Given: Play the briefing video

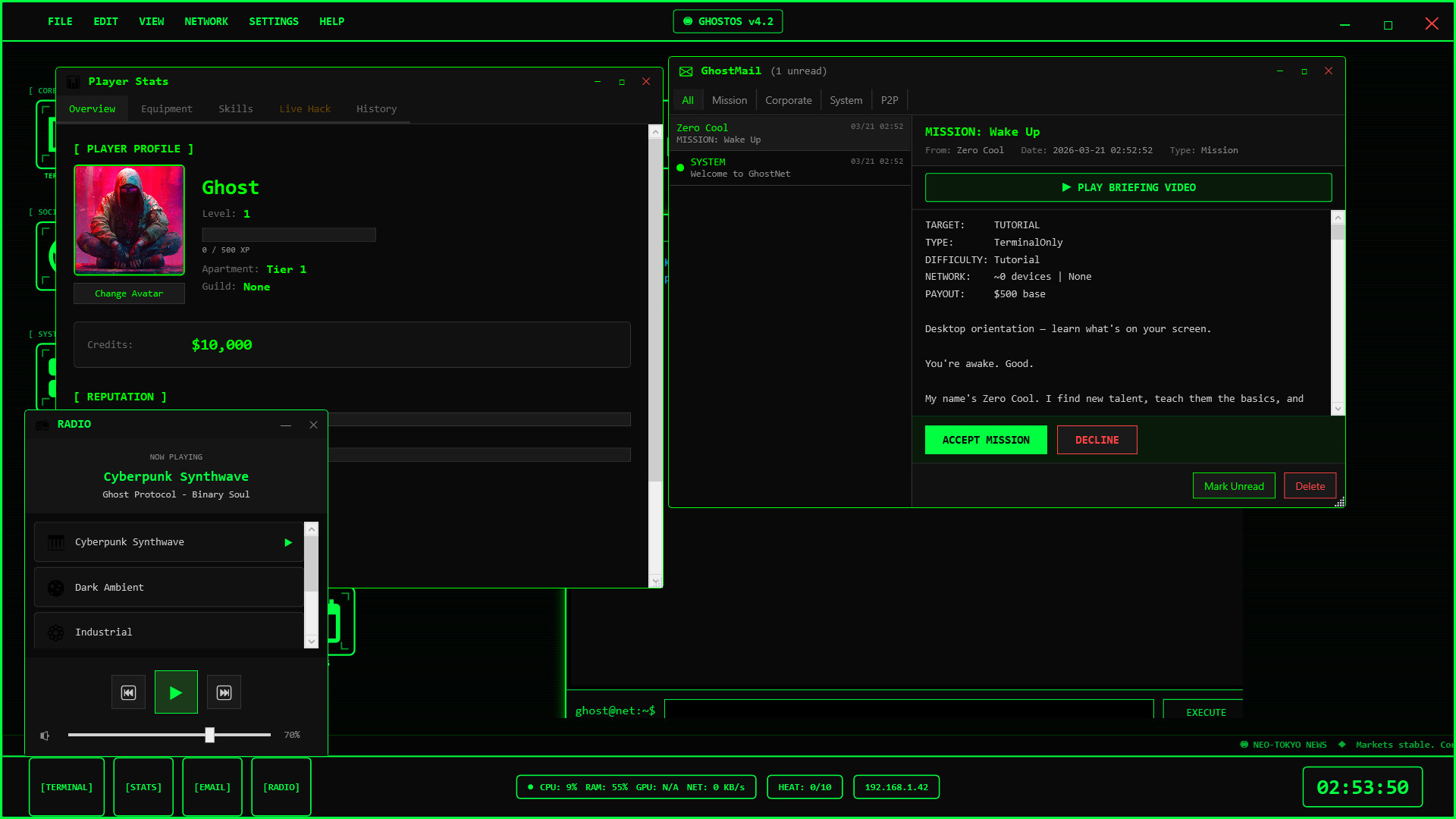Looking at the screenshot, I should 1128,187.
